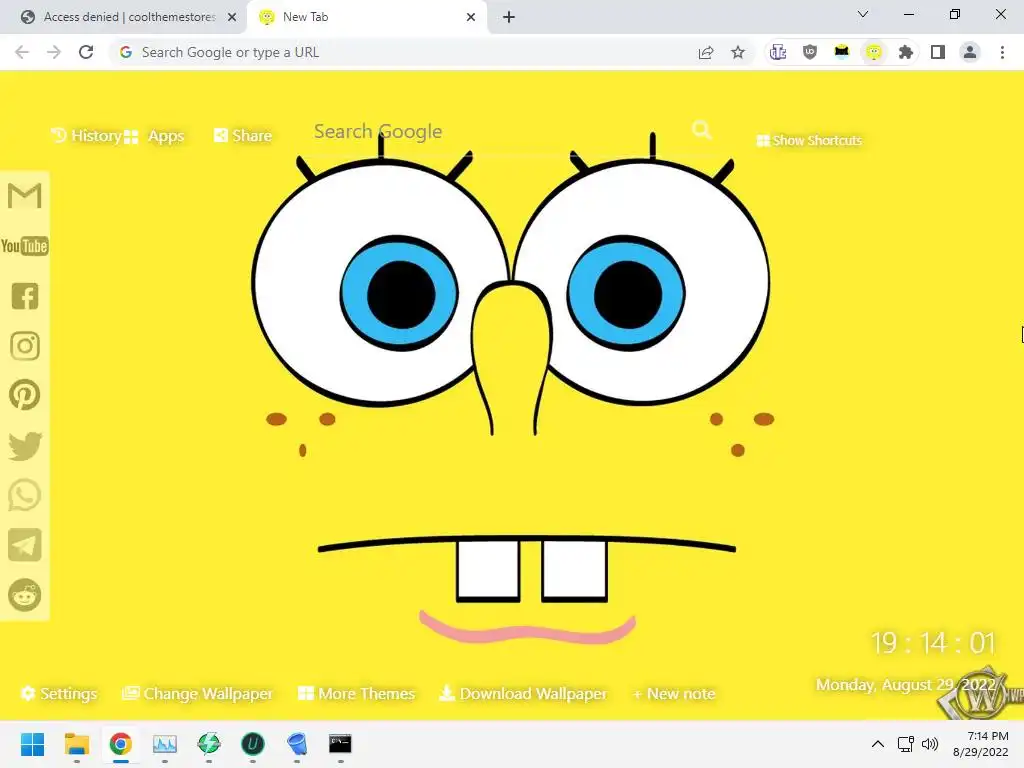Bookmark this tab with star icon
The image size is (1024, 768).
point(738,52)
